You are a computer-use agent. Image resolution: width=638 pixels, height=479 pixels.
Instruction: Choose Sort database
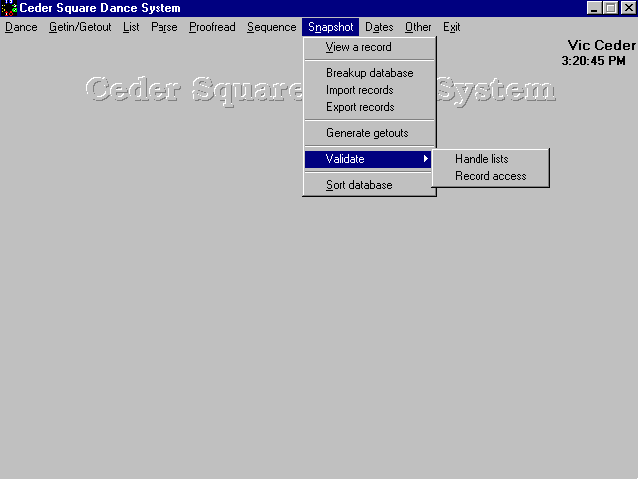(369, 185)
